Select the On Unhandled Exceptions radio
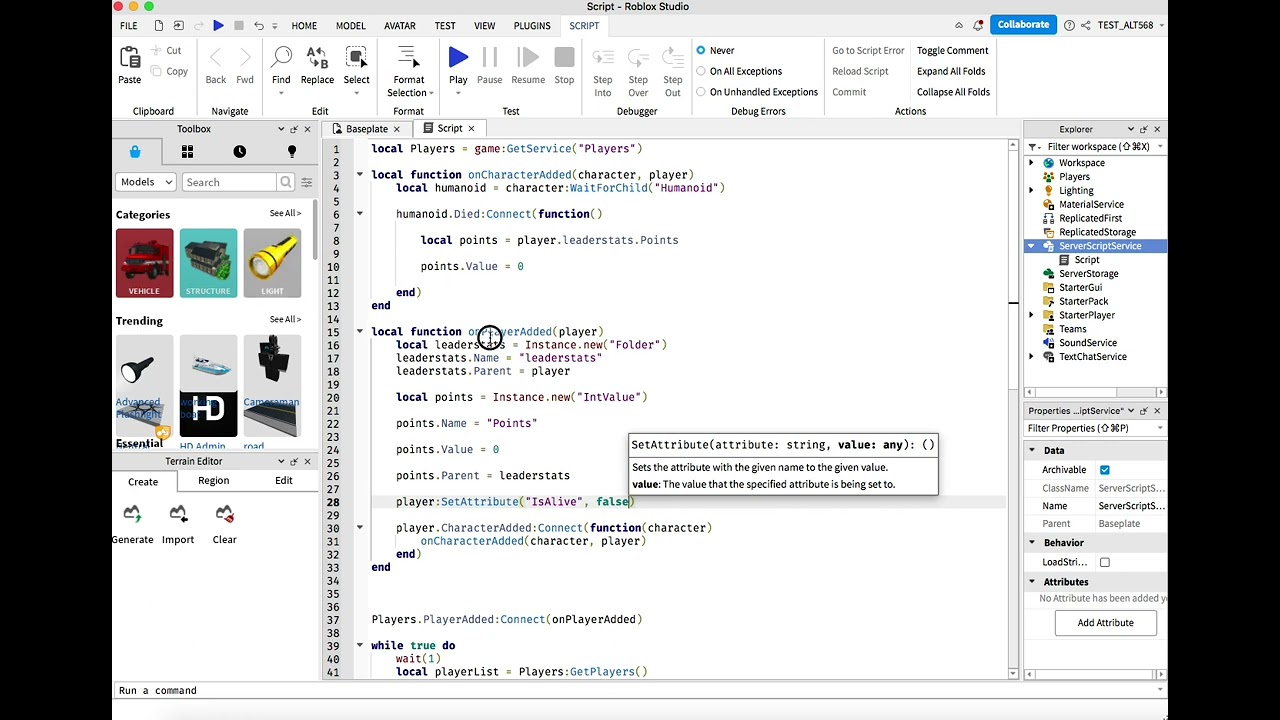 [701, 92]
